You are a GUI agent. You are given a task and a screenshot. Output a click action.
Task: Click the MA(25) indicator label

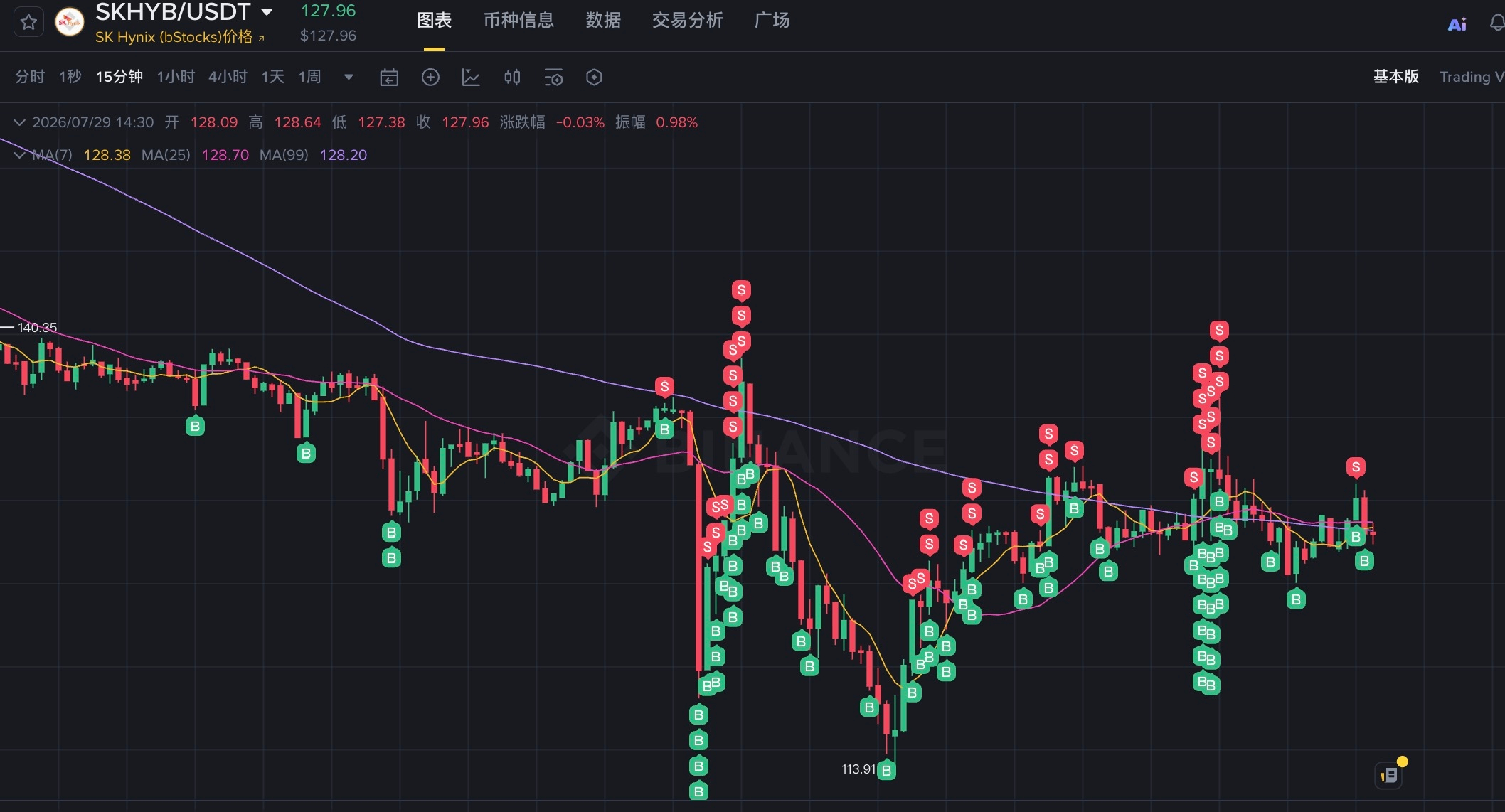[x=166, y=155]
